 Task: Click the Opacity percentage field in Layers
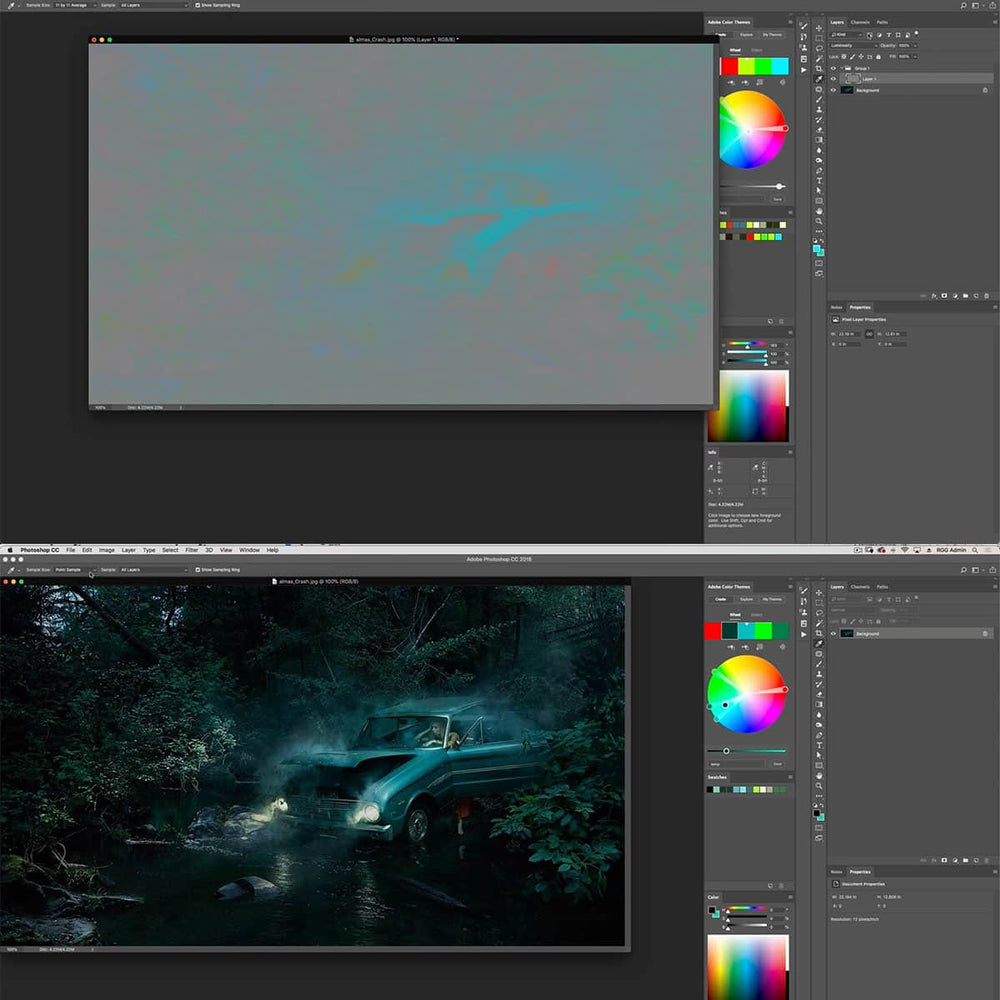point(906,45)
